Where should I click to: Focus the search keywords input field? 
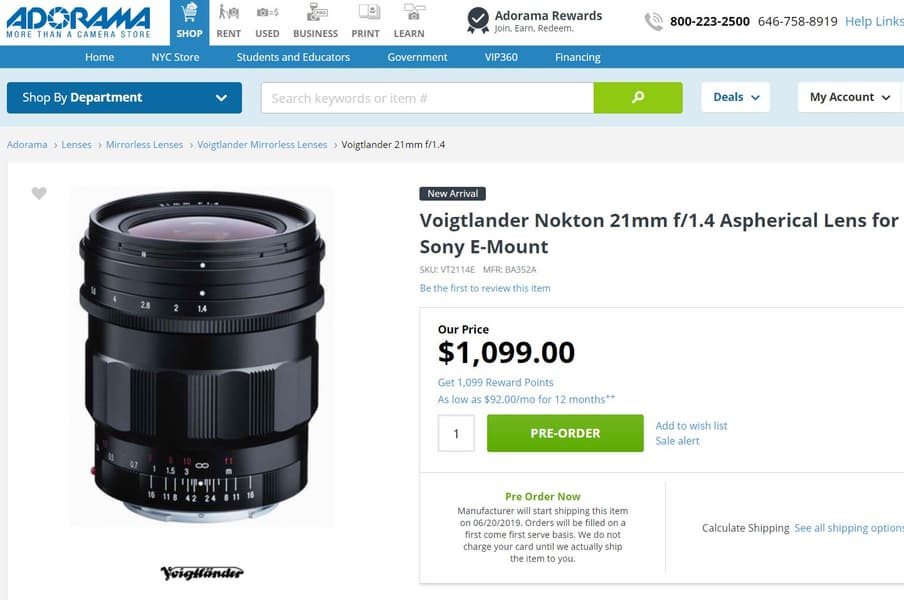pos(427,98)
